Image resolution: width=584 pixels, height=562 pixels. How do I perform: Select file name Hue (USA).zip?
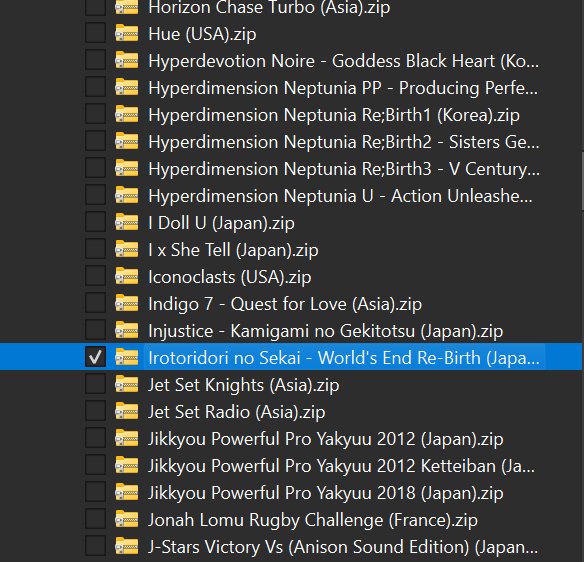pyautogui.click(x=202, y=34)
